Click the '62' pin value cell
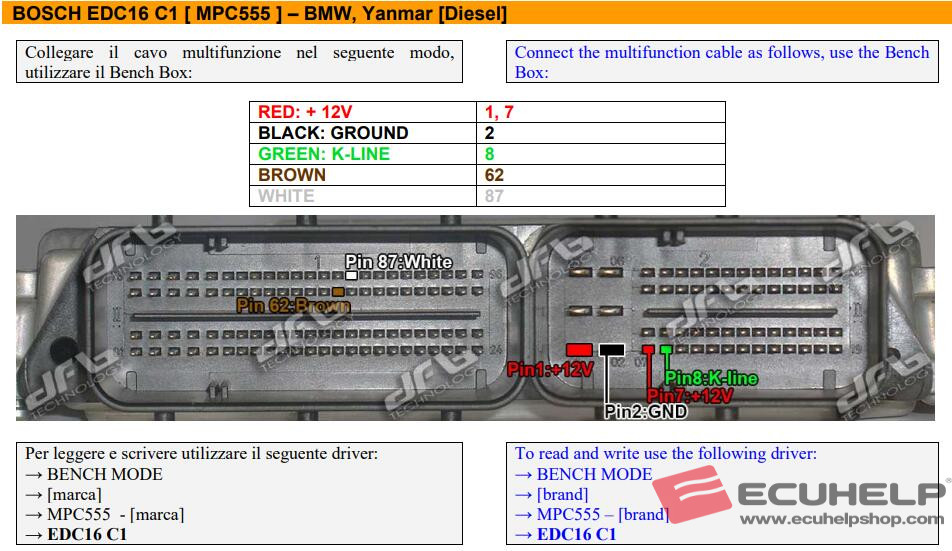This screenshot has height=551, width=952. point(600,175)
